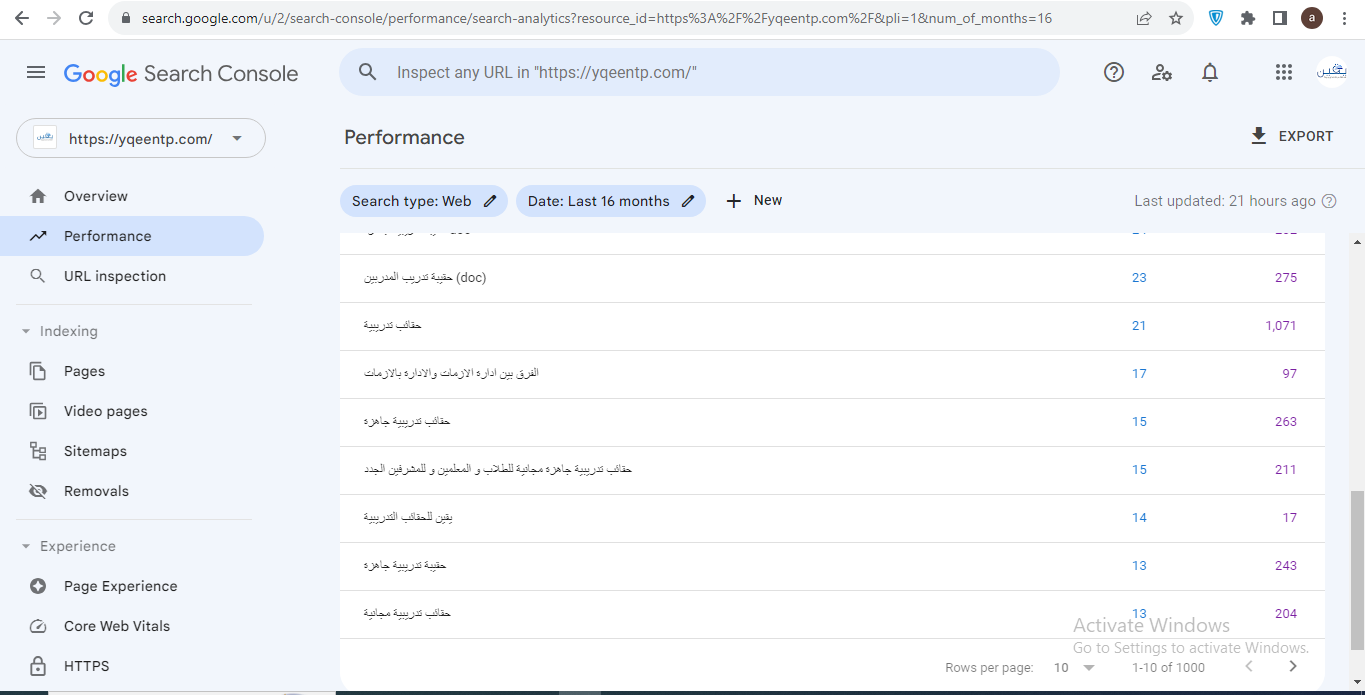This screenshot has width=1365, height=695.
Task: Open Removals in sidebar
Action: [132, 491]
